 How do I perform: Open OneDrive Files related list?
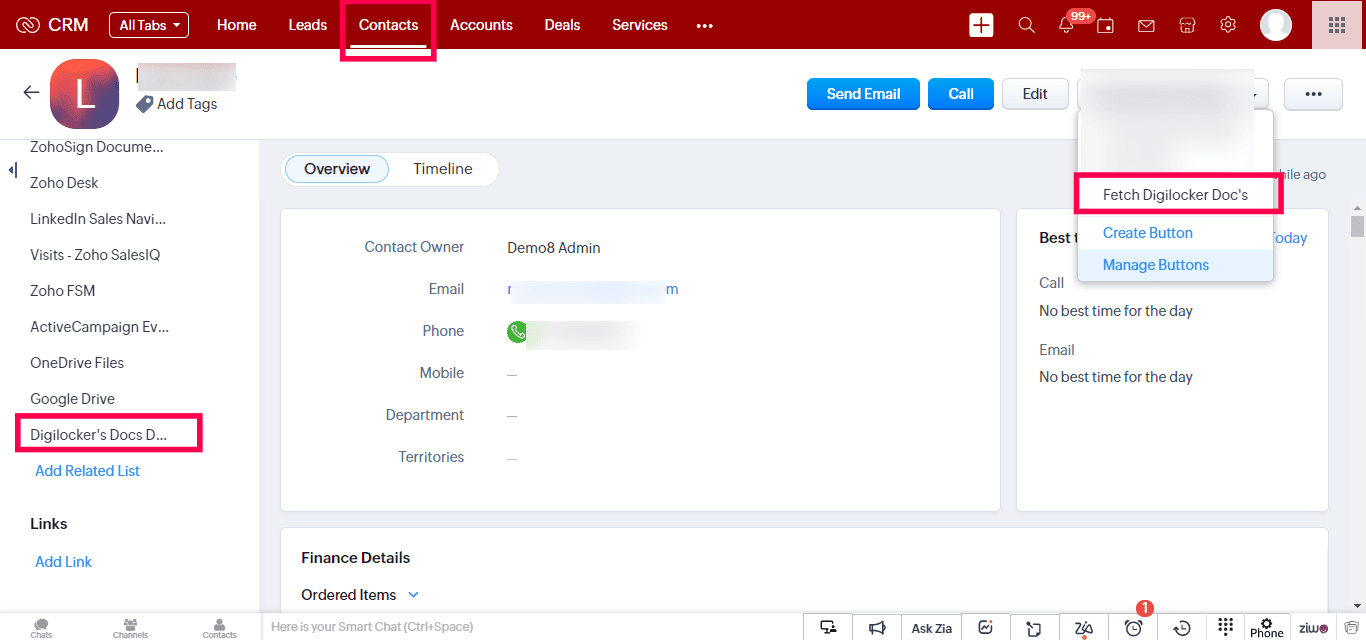(77, 363)
